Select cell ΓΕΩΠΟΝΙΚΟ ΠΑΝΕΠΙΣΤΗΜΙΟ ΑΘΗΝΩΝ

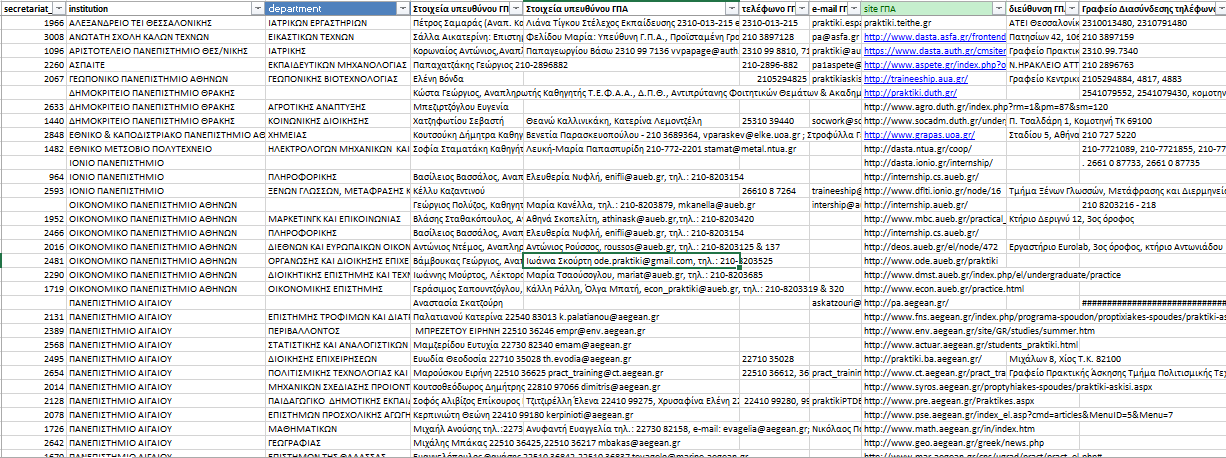pos(167,77)
